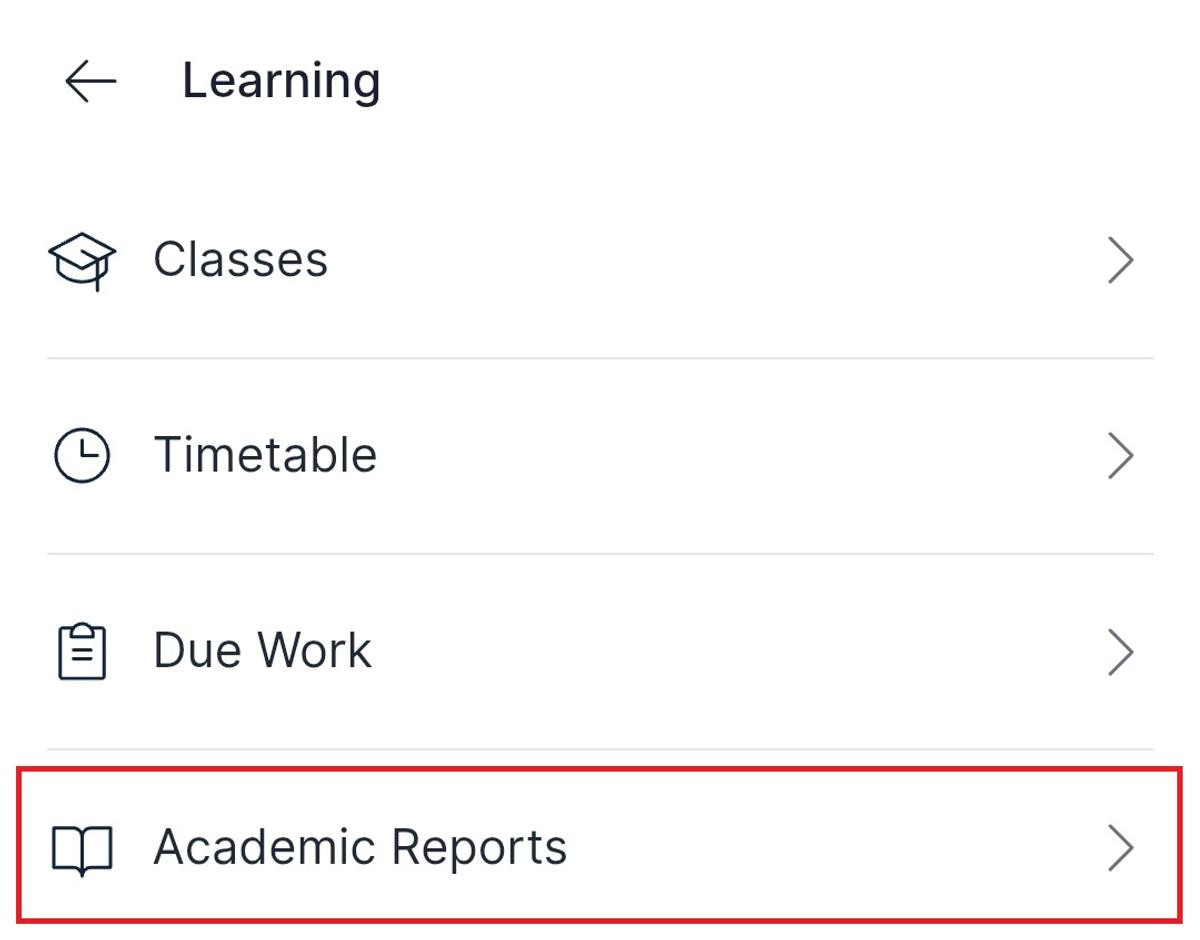
Task: Open the Classes menu label
Action: click(x=240, y=260)
